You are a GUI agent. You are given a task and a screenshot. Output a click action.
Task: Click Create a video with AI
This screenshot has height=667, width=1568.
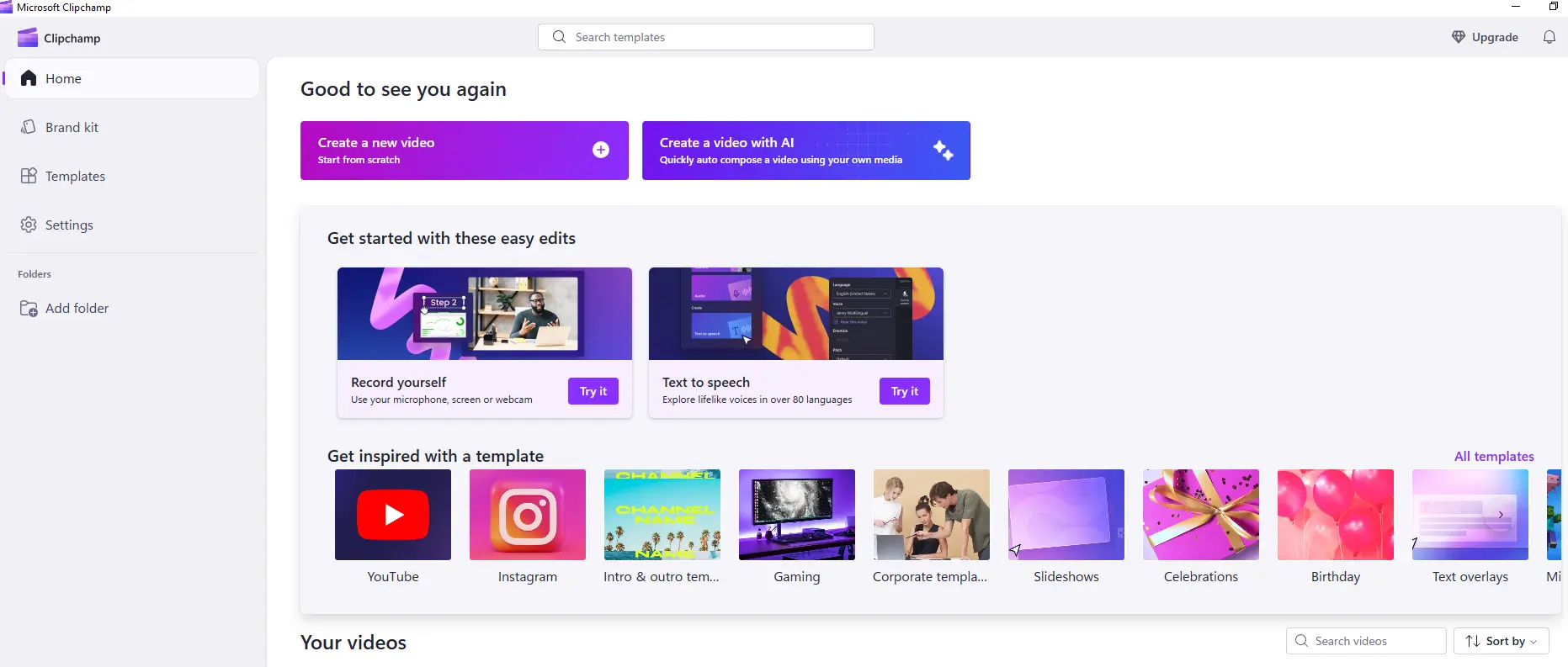coord(806,151)
